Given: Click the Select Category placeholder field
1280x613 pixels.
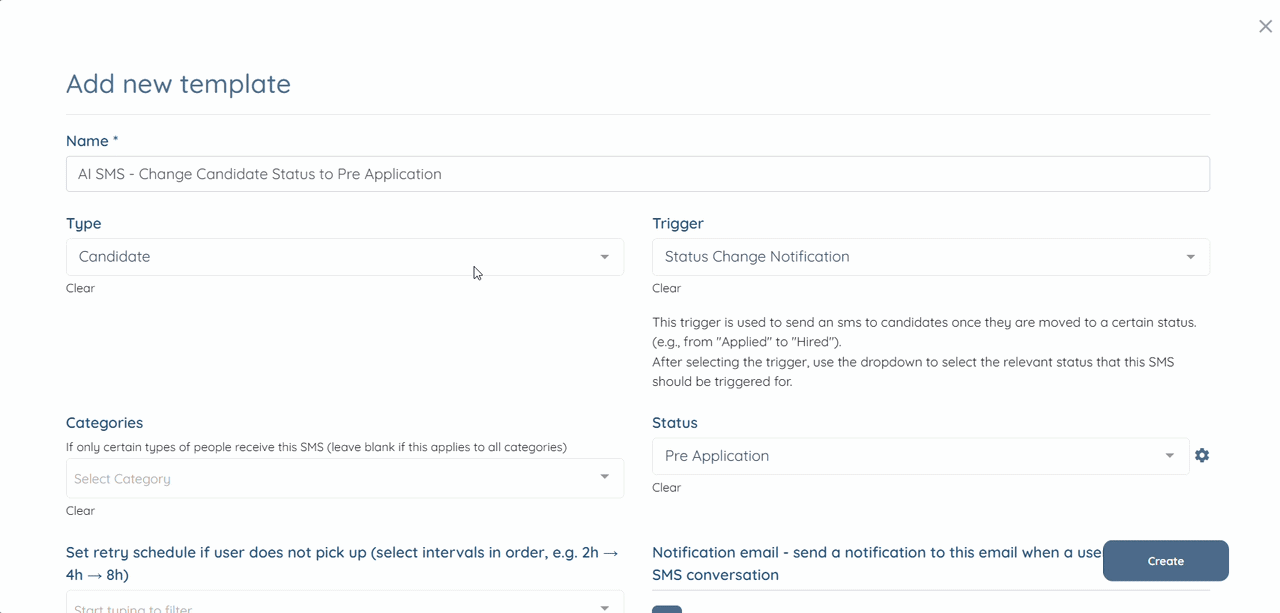Looking at the screenshot, I should pyautogui.click(x=345, y=478).
